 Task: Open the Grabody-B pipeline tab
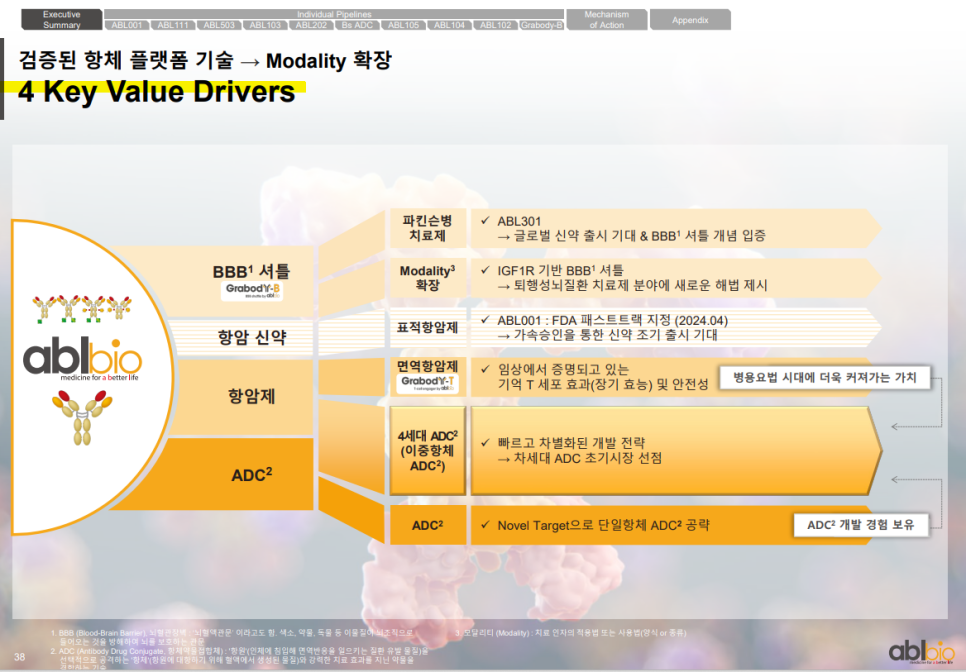542,25
